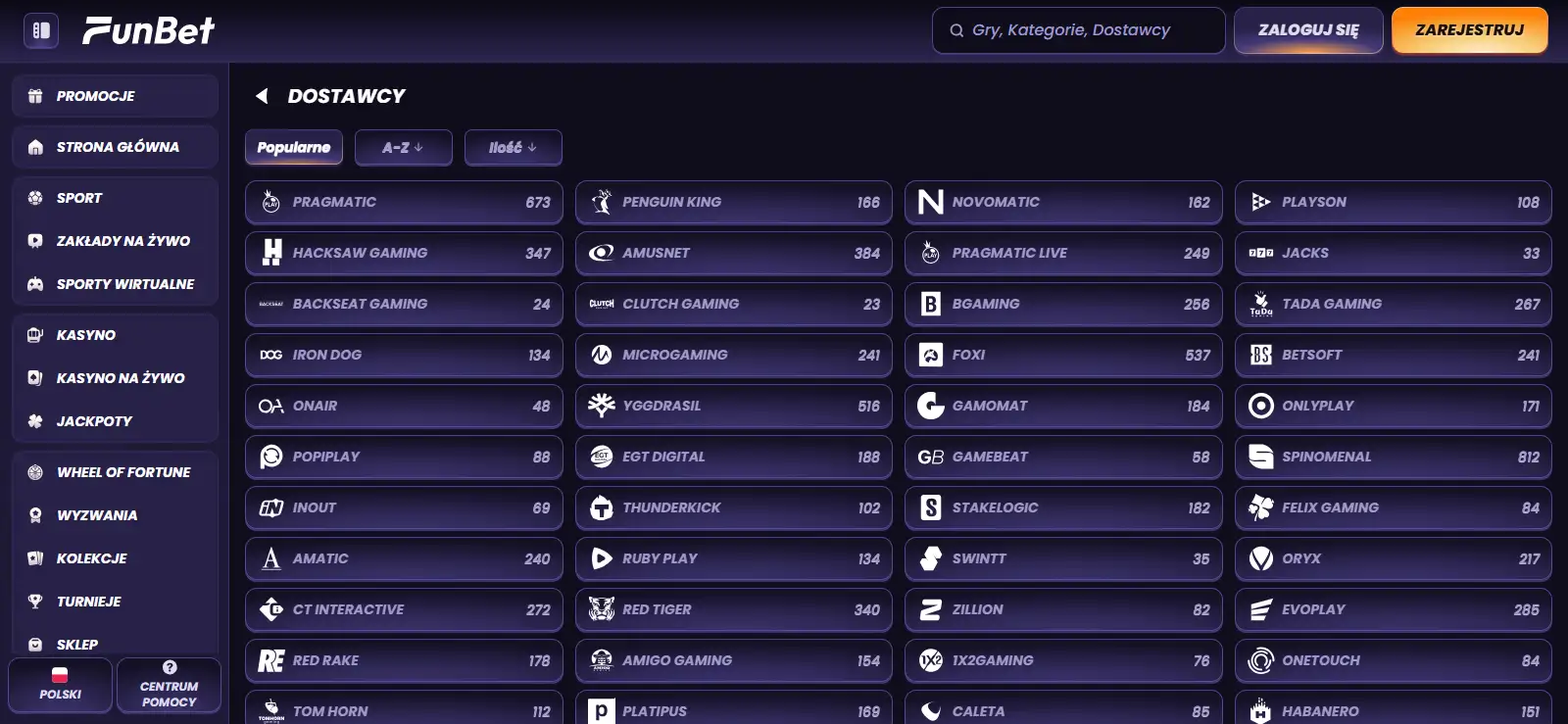Sort providers by Ilość count
Viewport: 1568px width, 724px height.
(x=514, y=148)
